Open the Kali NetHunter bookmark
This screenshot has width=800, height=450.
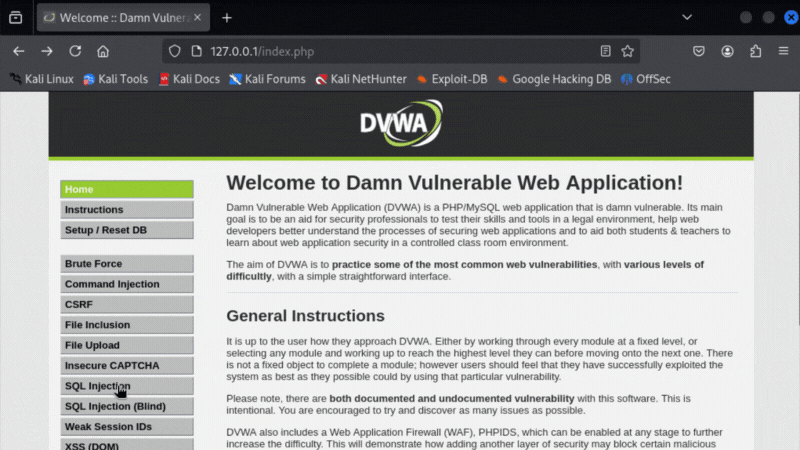[x=361, y=79]
